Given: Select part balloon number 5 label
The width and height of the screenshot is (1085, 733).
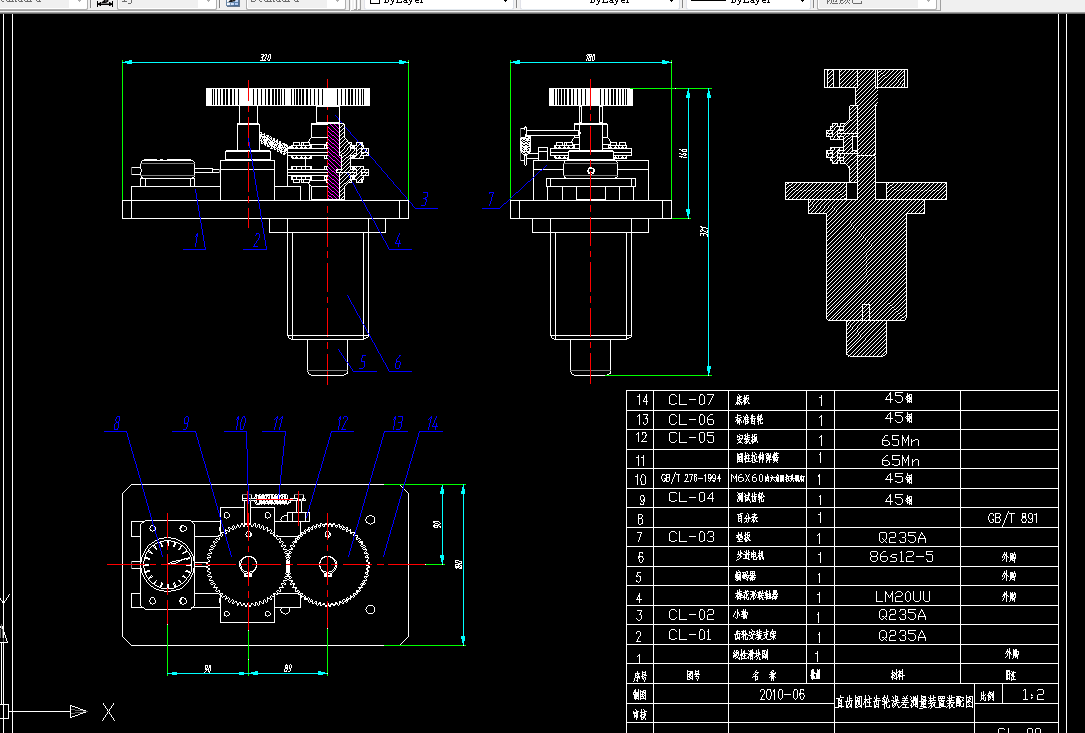Looking at the screenshot, I should tap(361, 362).
